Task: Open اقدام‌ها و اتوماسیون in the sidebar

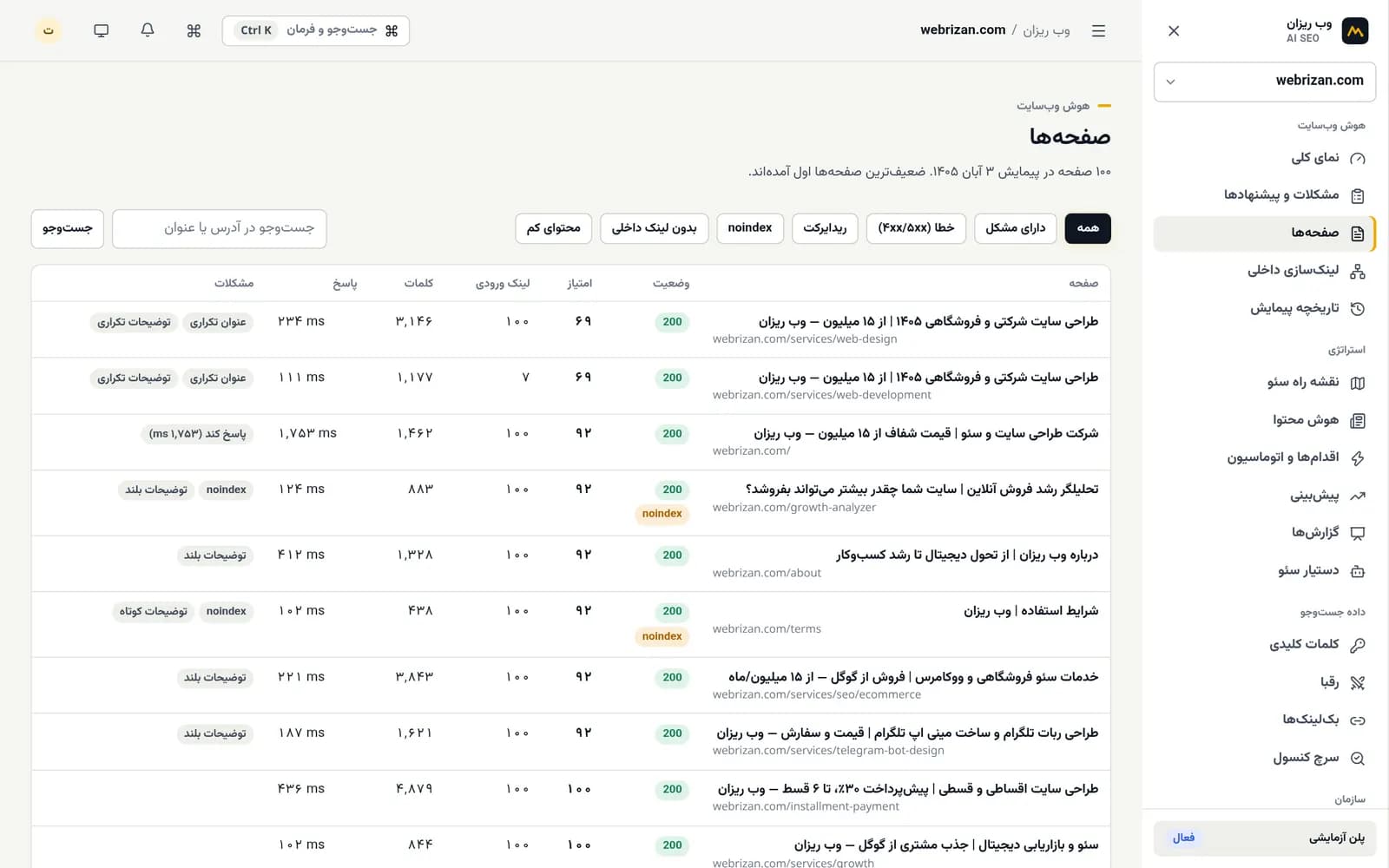Action: 1265,457
